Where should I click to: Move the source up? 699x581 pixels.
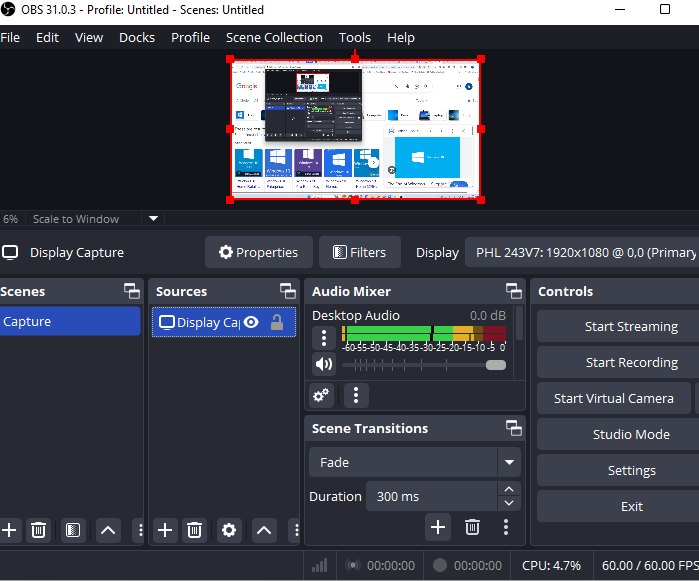264,530
